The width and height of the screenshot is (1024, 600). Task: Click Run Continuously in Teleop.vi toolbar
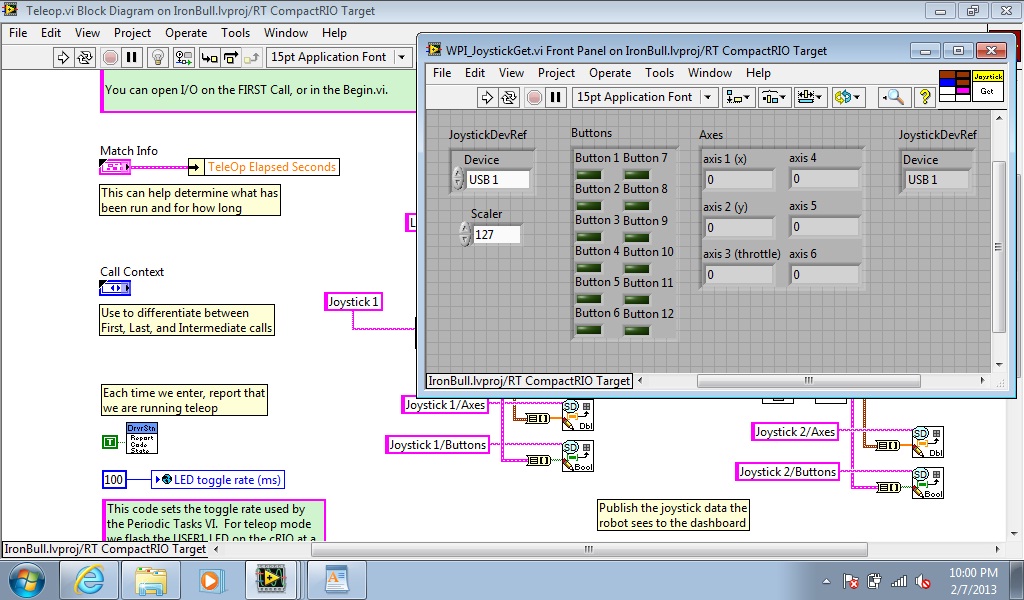click(x=85, y=57)
